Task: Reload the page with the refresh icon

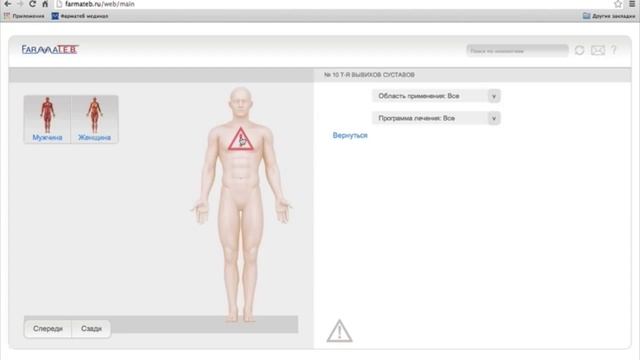Action: (33, 4)
